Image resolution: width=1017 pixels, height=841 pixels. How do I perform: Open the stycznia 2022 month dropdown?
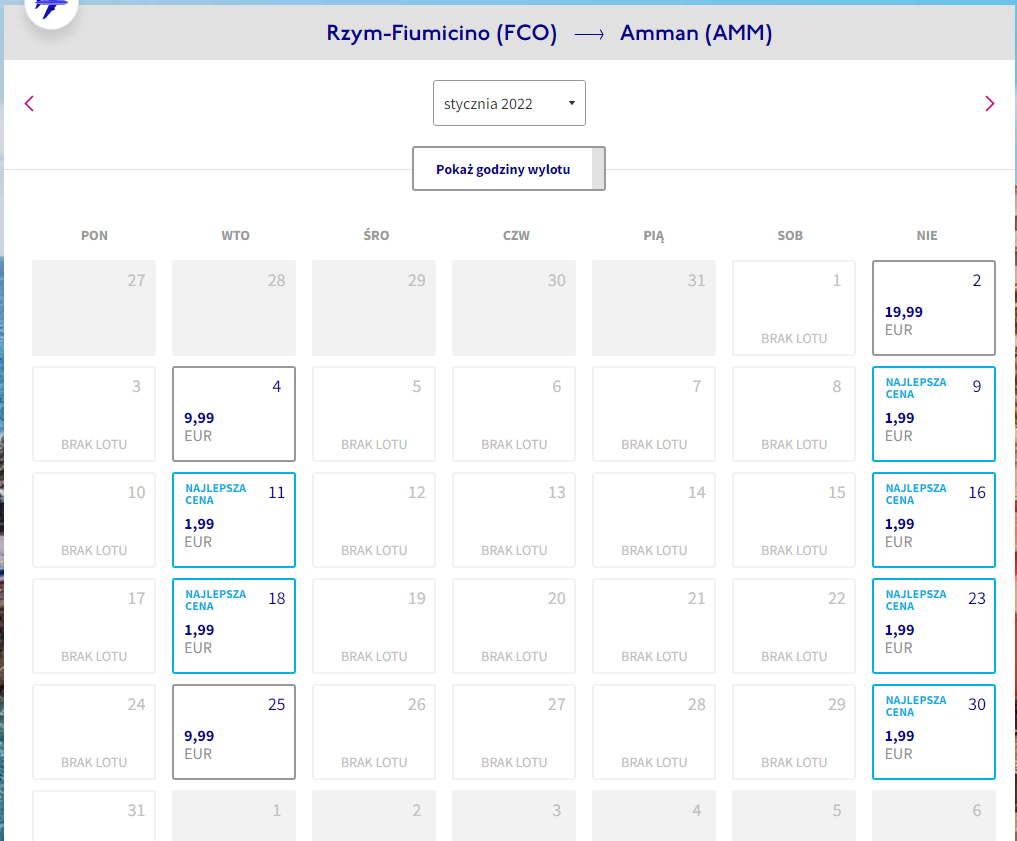coord(509,103)
